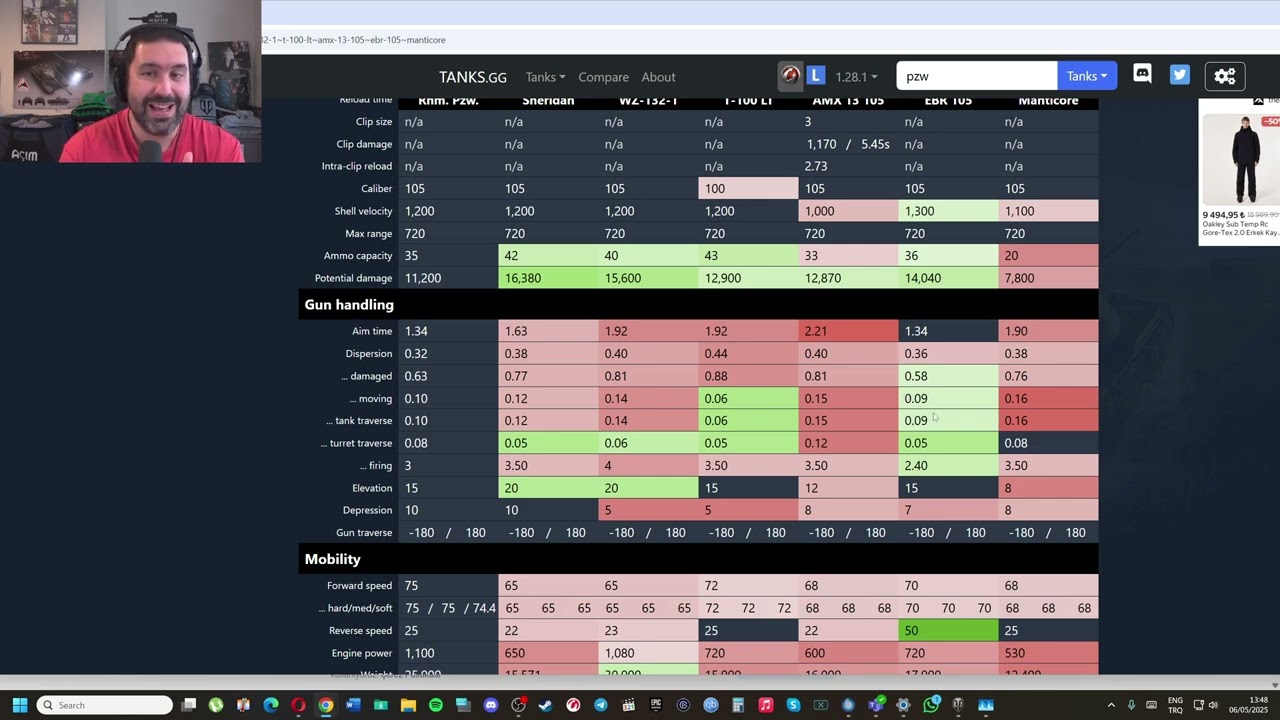Open the blue Tanks search filter dropdown
This screenshot has width=1280, height=720.
pos(1087,76)
